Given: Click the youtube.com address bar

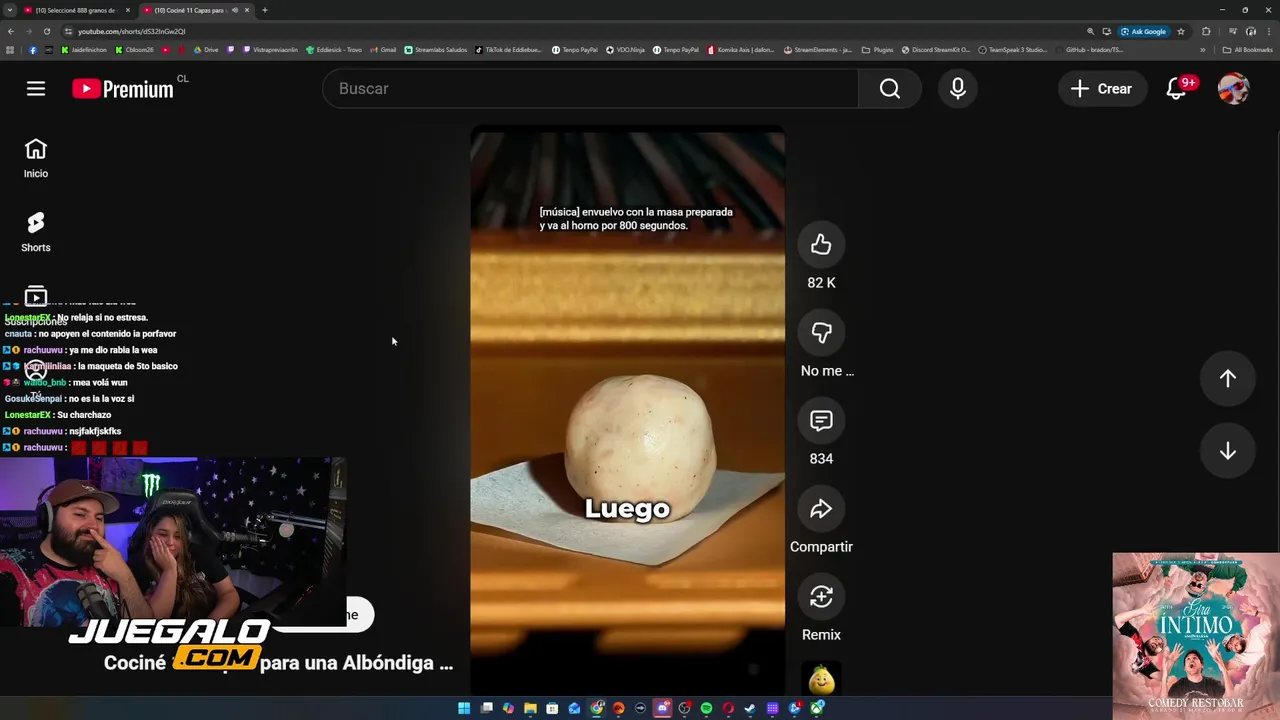Looking at the screenshot, I should pyautogui.click(x=570, y=31).
